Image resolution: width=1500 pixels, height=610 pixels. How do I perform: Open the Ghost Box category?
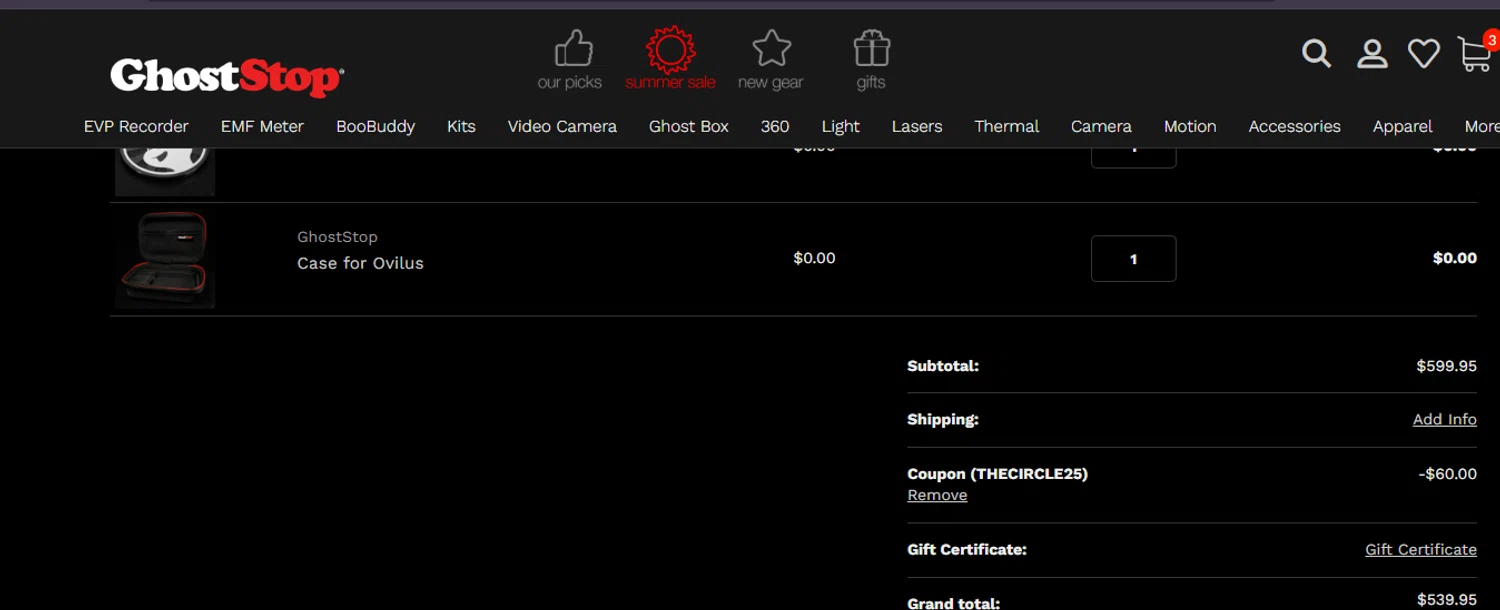coord(689,126)
